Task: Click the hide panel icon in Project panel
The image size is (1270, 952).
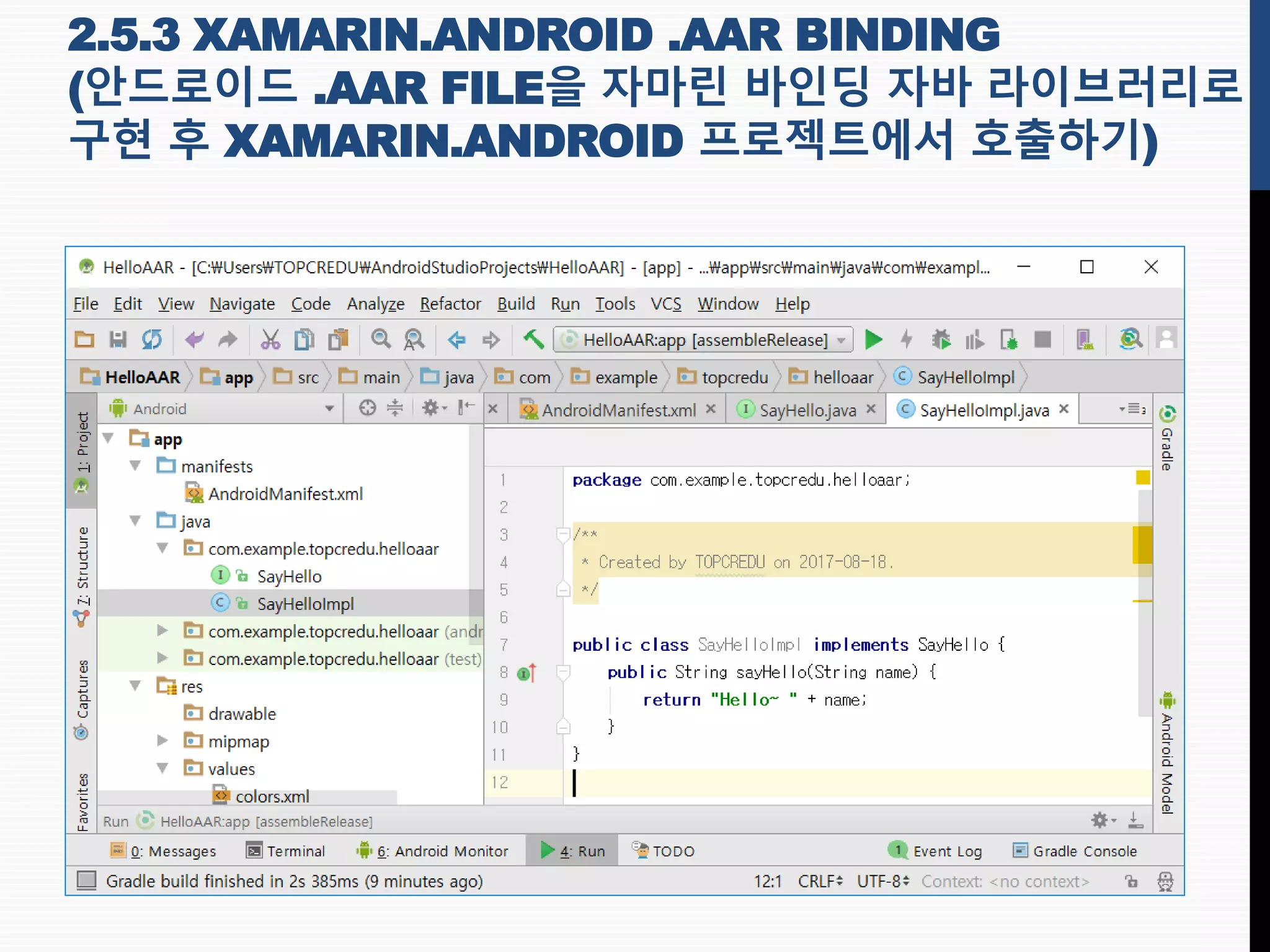Action: point(466,408)
